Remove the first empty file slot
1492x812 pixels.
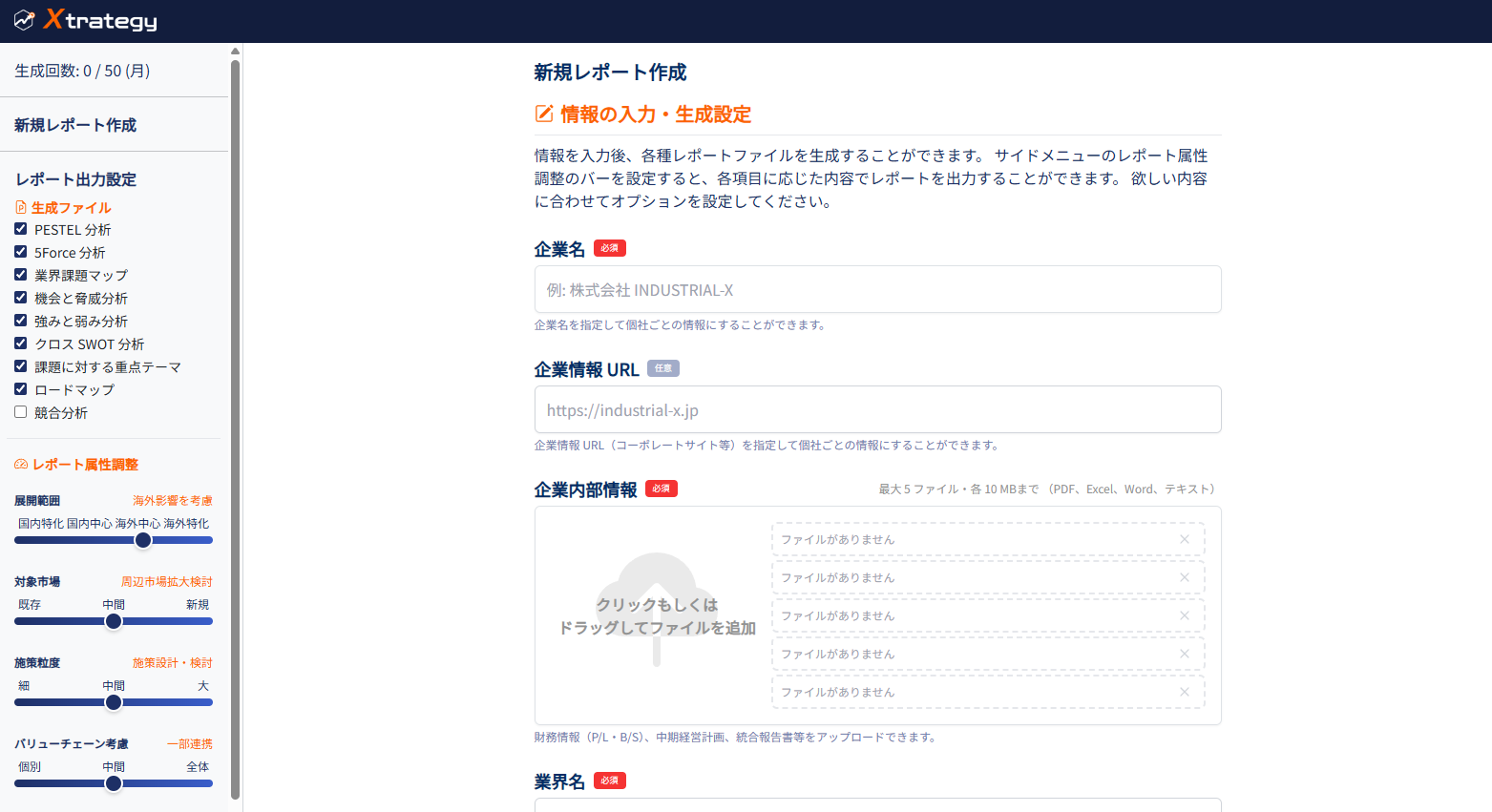point(1184,539)
